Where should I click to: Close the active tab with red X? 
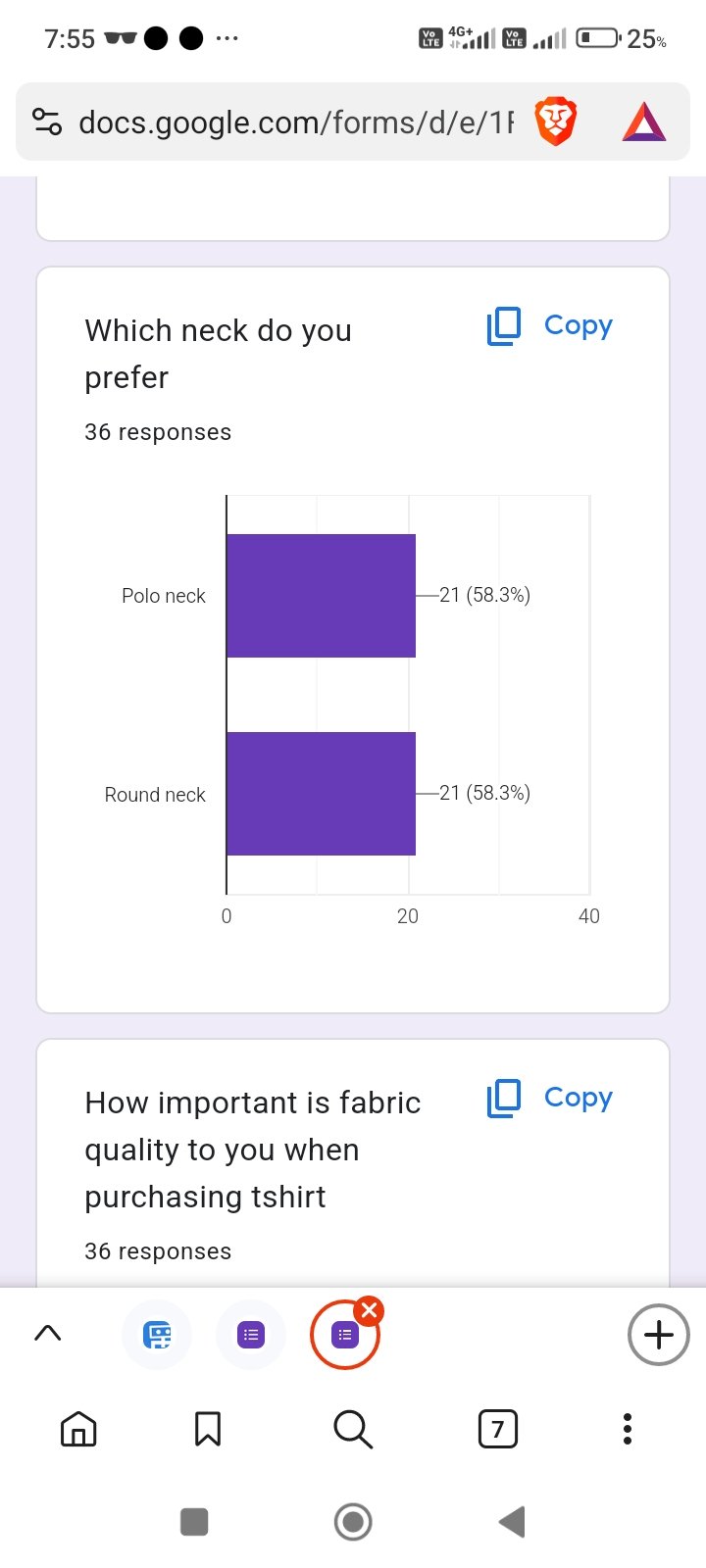click(370, 1311)
